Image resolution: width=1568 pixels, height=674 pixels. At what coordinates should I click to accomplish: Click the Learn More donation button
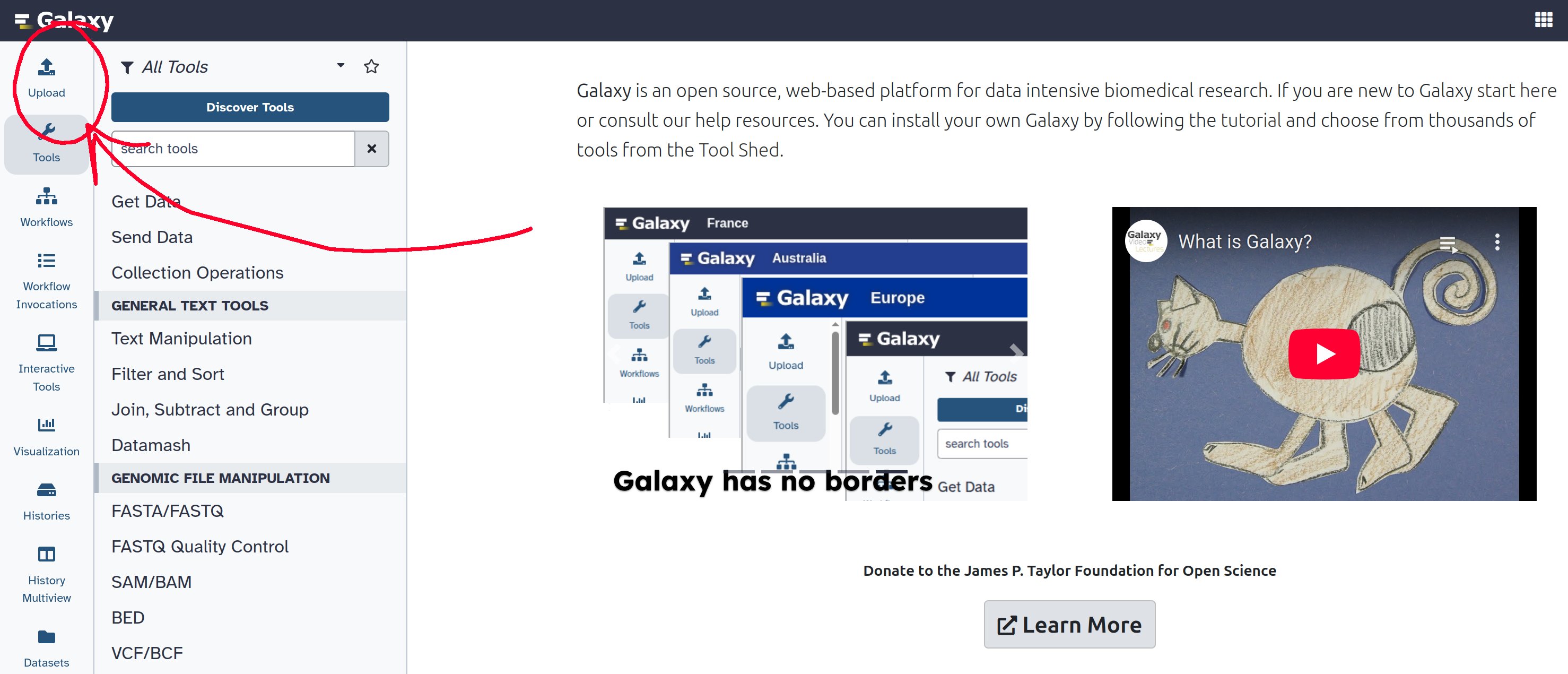(x=1069, y=625)
